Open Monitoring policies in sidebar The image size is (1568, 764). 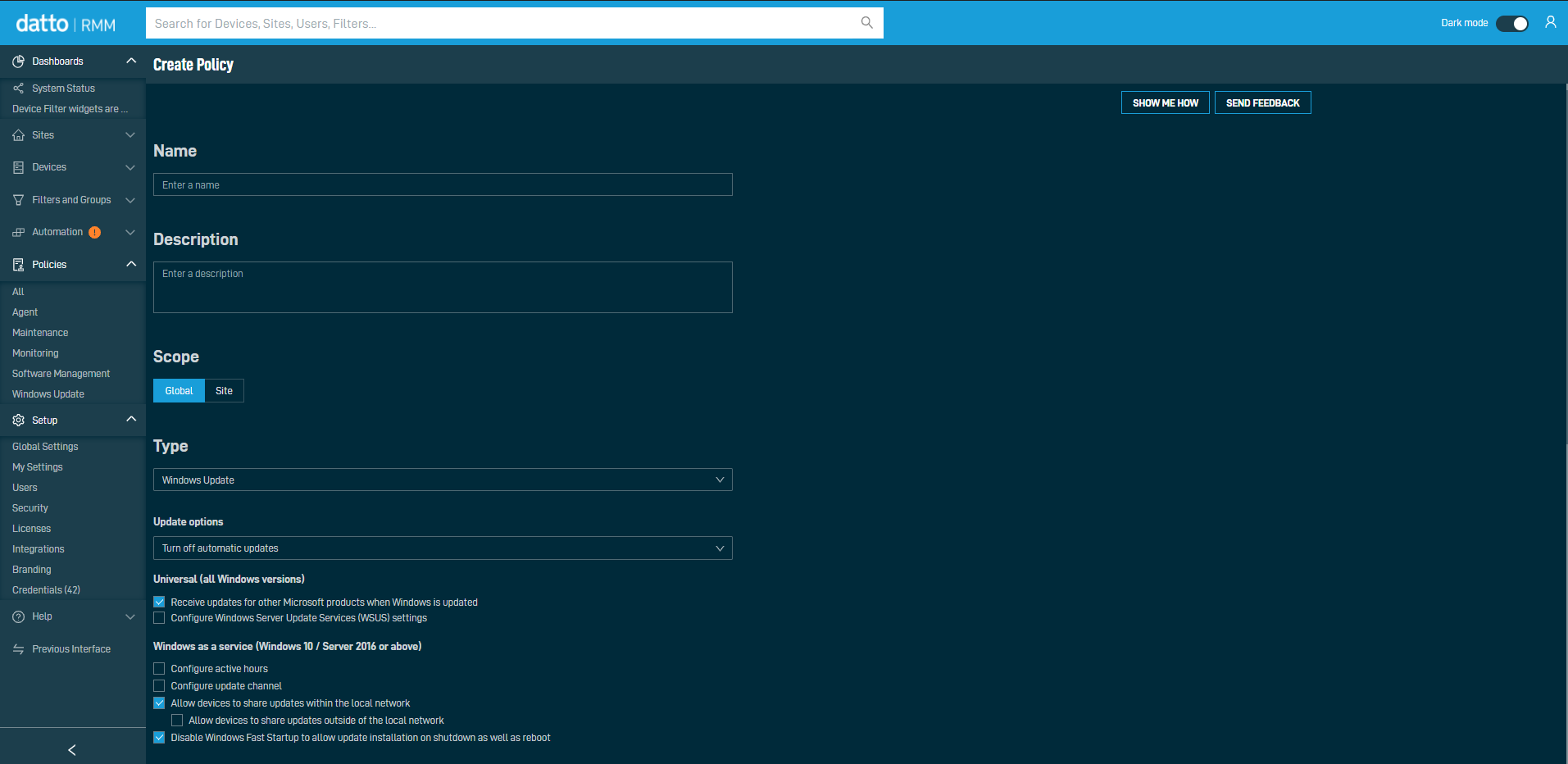(x=35, y=353)
